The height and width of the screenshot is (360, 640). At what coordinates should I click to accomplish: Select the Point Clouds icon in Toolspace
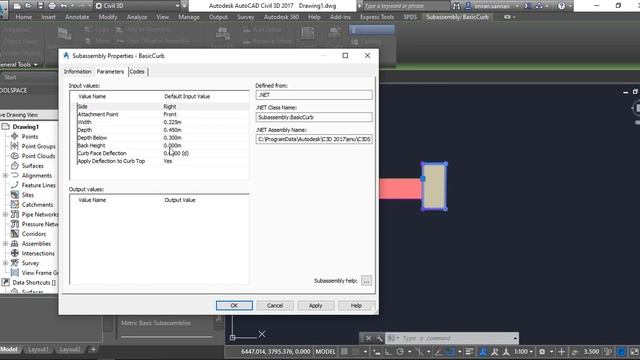15,156
